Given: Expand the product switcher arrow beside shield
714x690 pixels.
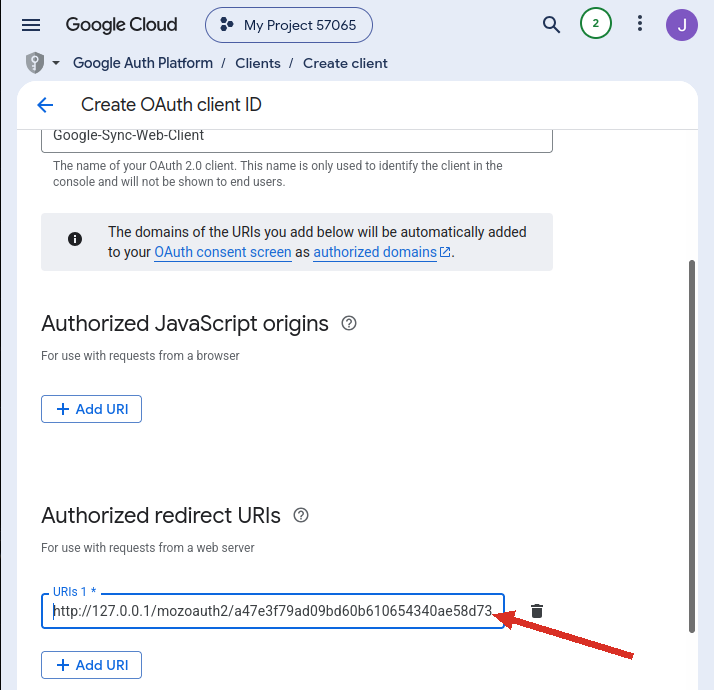Looking at the screenshot, I should (56, 63).
